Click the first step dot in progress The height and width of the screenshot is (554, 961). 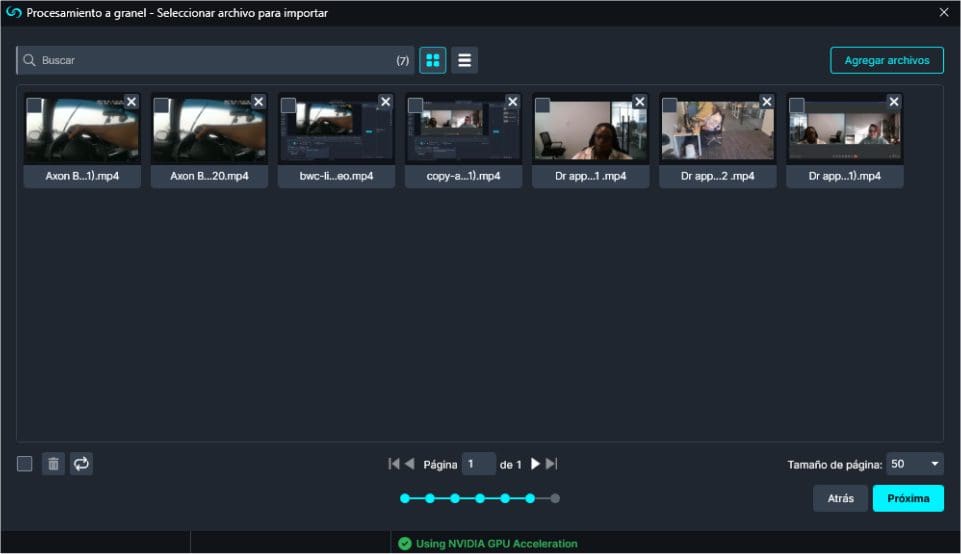click(x=405, y=498)
